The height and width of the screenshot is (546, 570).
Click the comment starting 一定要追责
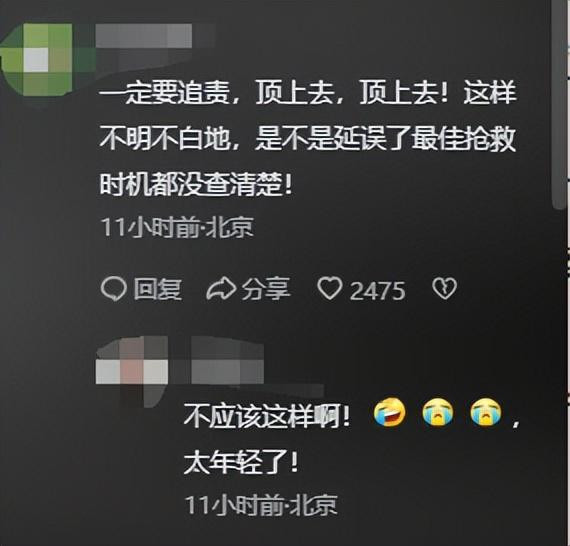tap(308, 138)
